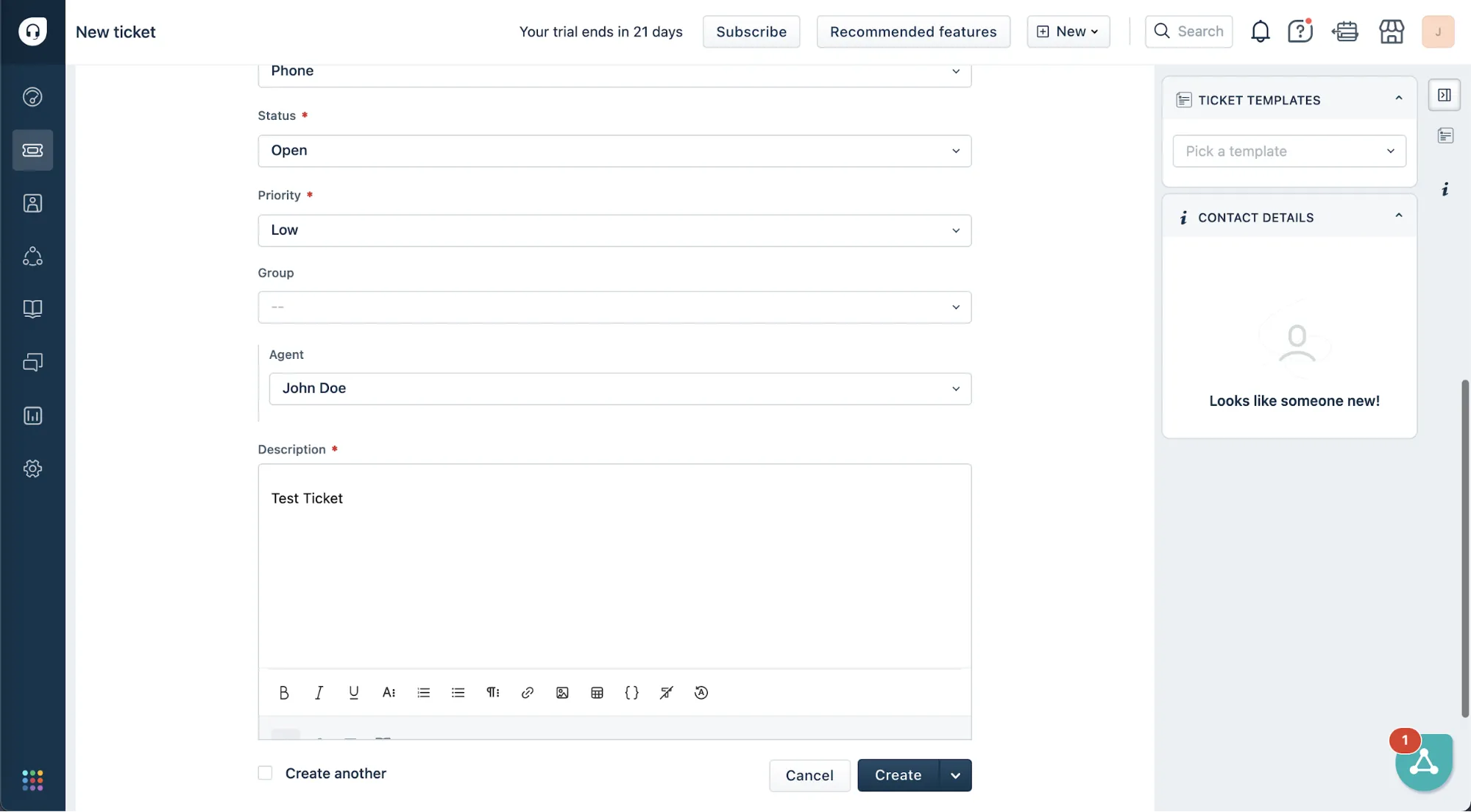Open the Contacts icon in sidebar
The width and height of the screenshot is (1471, 812).
tap(32, 203)
